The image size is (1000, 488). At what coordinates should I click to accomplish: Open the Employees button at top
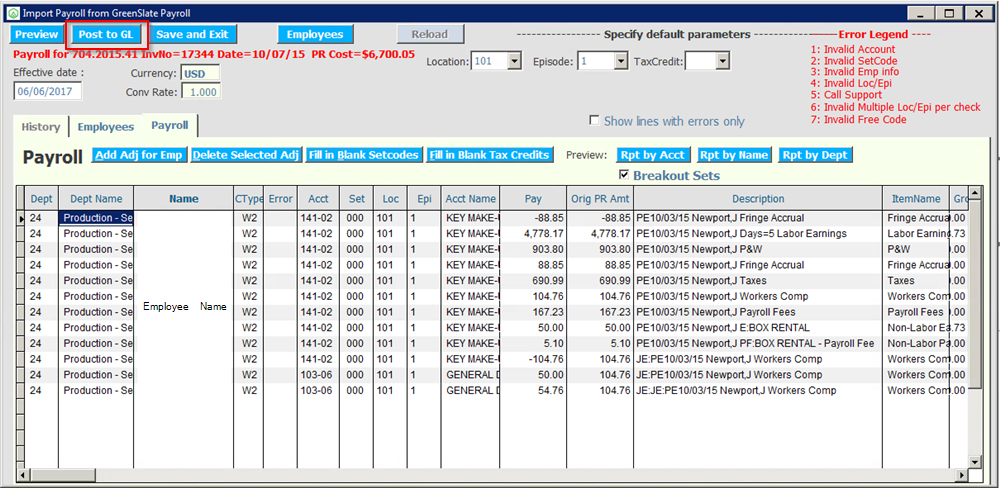[x=315, y=34]
